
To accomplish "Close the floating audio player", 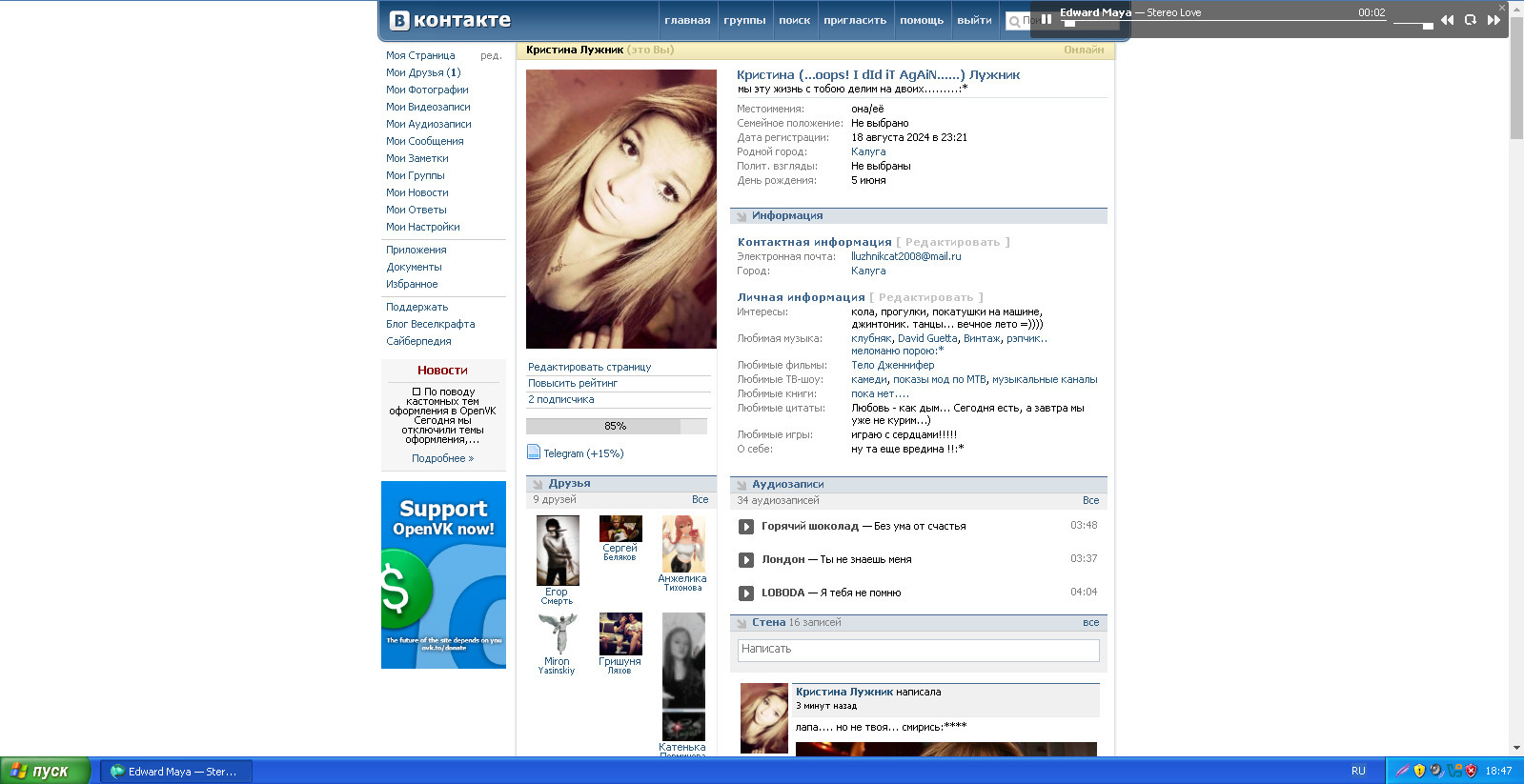I will click(x=1502, y=8).
